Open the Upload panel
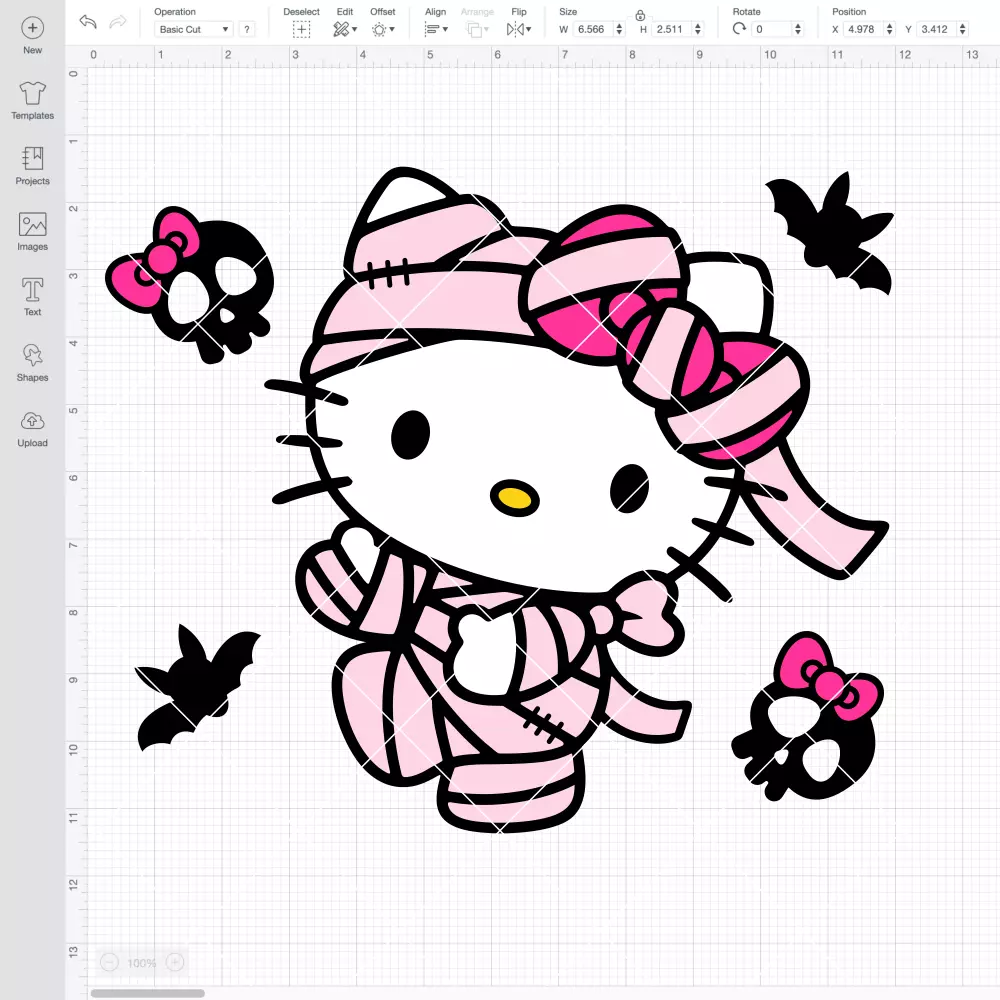 (x=33, y=429)
